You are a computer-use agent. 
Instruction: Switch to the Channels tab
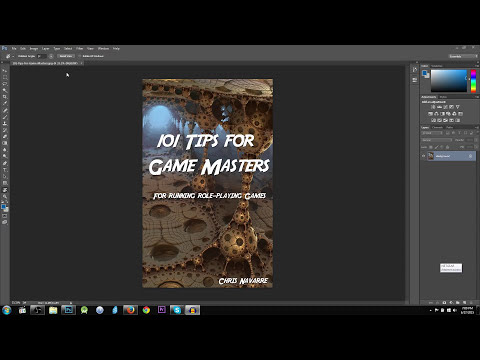point(437,127)
